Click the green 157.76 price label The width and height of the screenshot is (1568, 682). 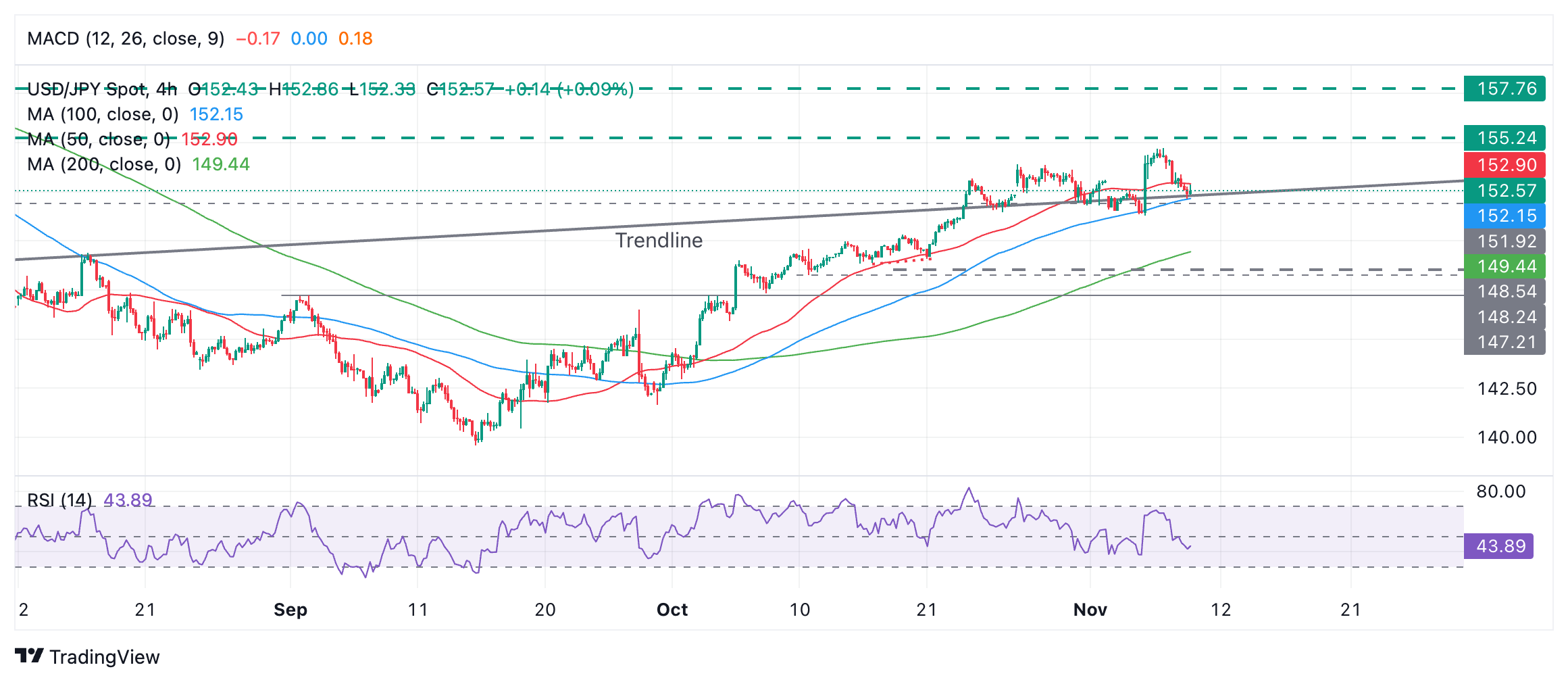click(x=1504, y=89)
